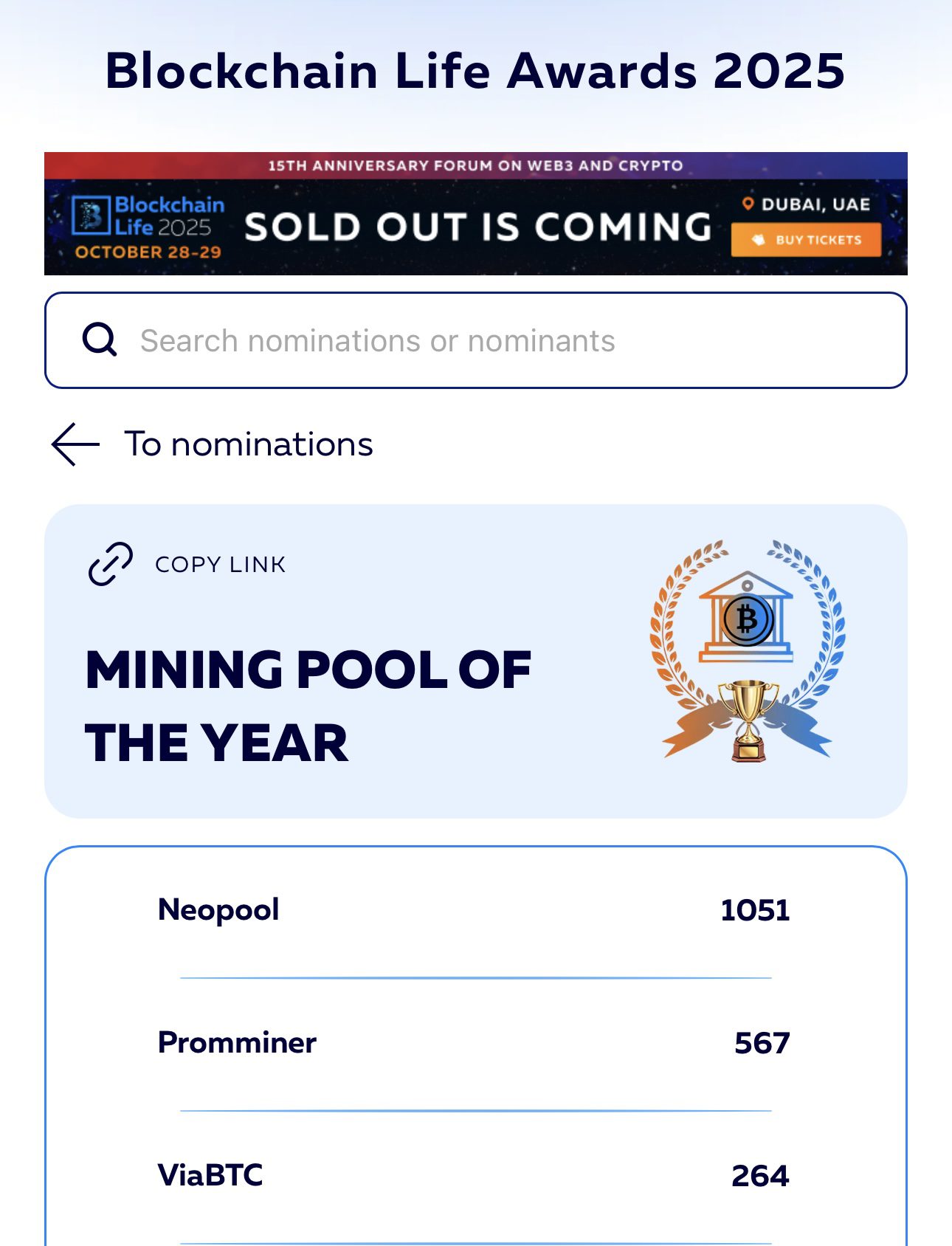Image resolution: width=952 pixels, height=1246 pixels.
Task: Click the golden trophy icon
Action: click(748, 720)
